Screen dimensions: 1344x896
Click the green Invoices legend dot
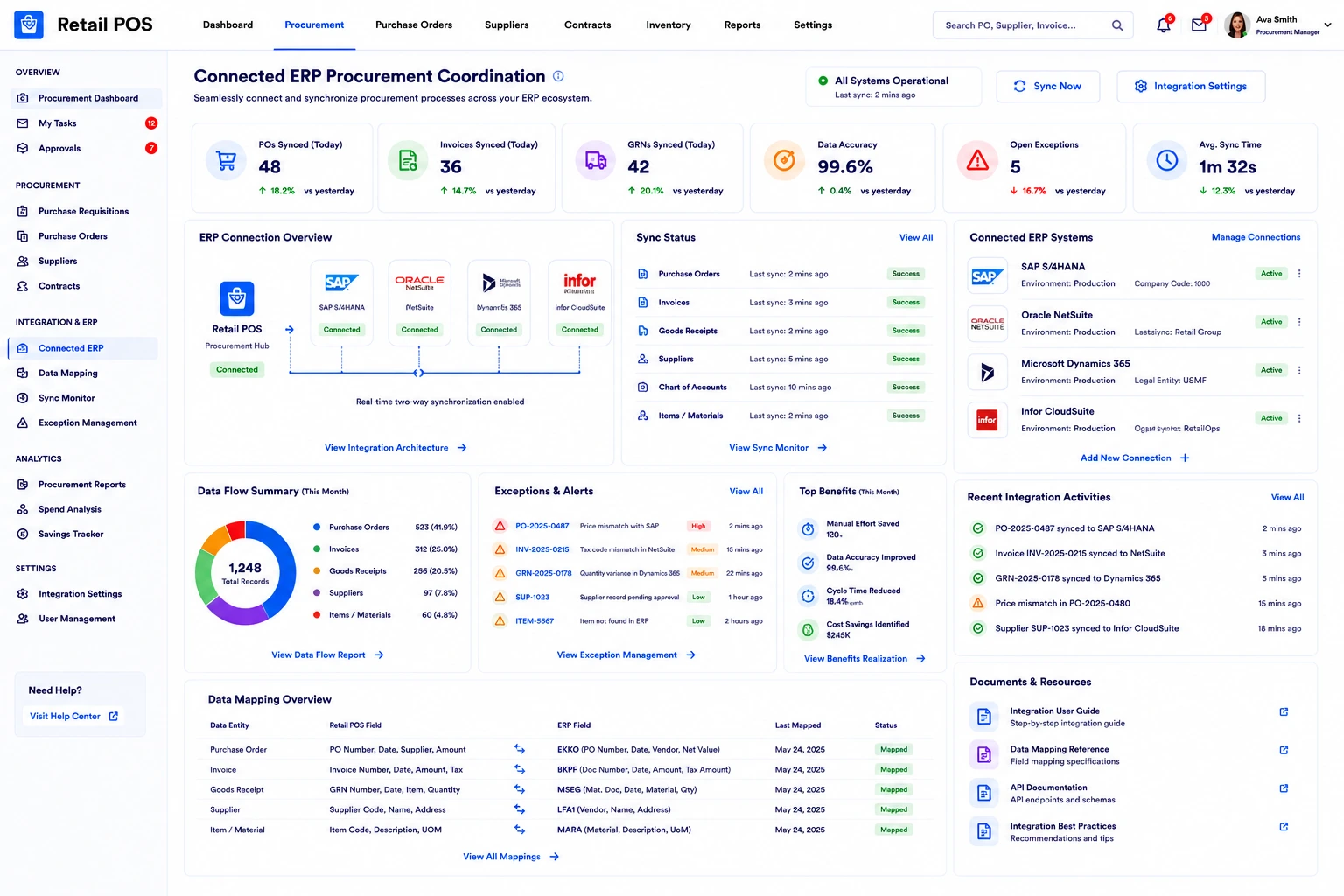pos(317,549)
